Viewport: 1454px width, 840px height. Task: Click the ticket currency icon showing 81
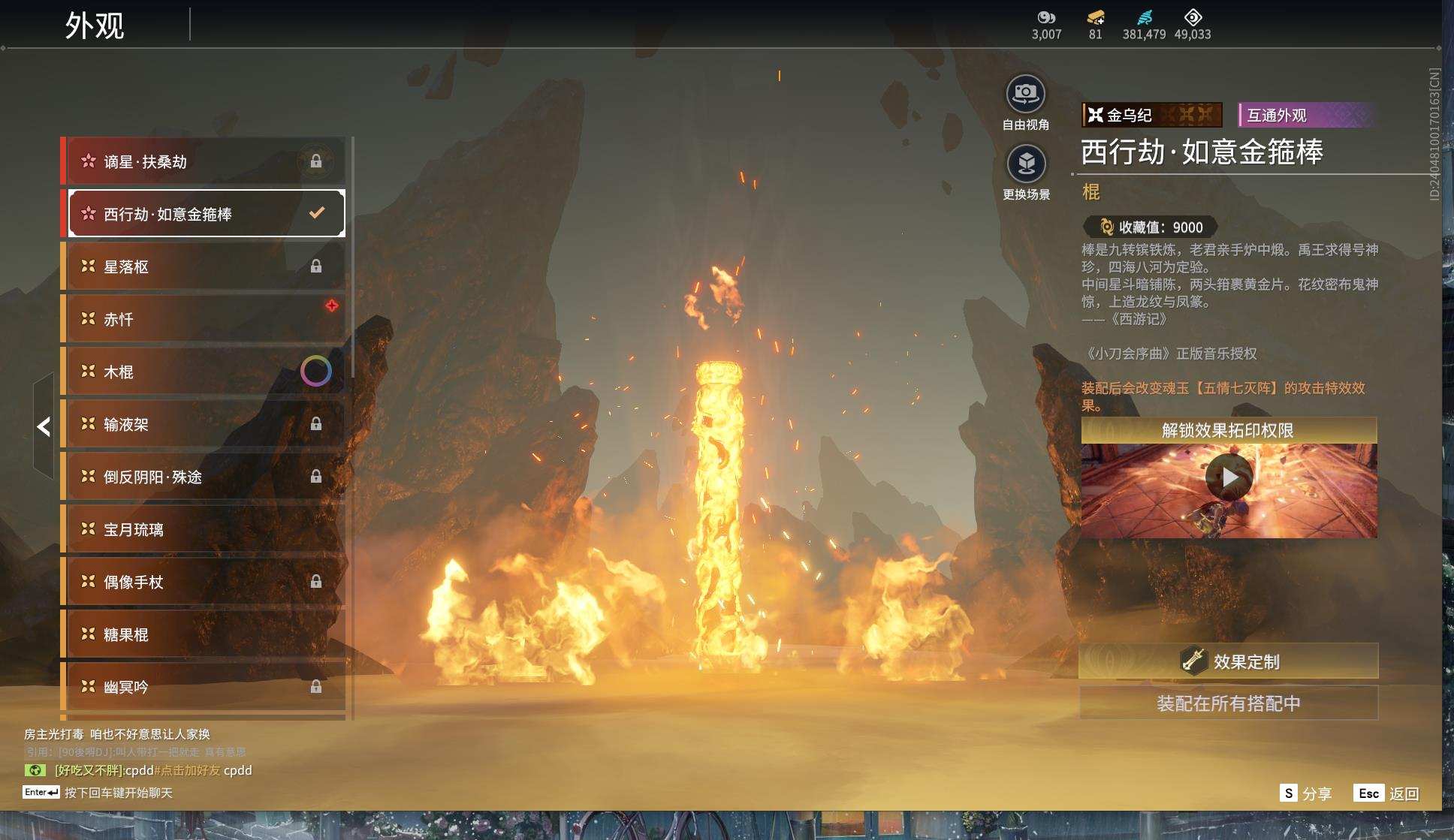point(1096,17)
